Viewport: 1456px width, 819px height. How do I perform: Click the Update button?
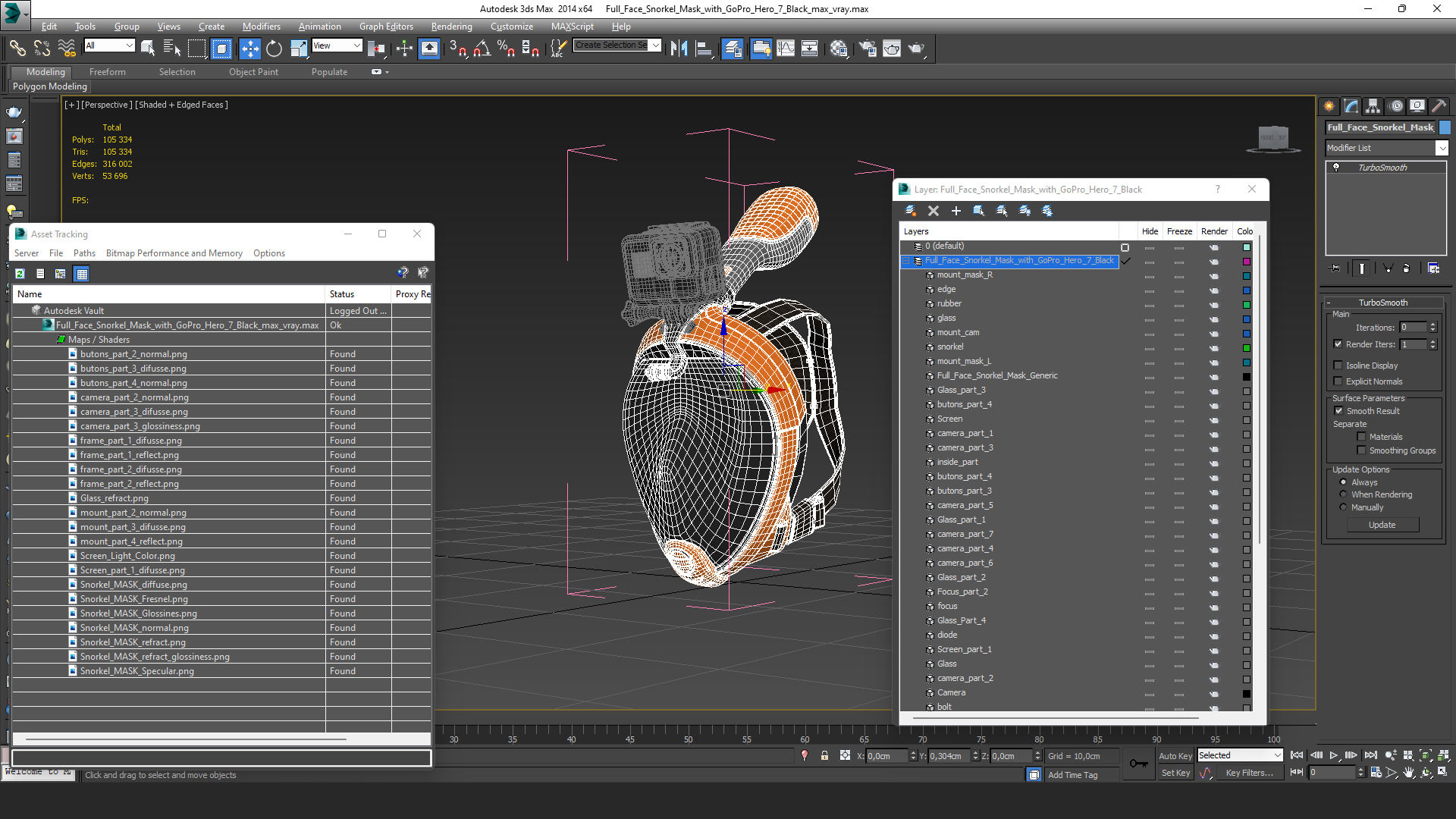point(1382,525)
